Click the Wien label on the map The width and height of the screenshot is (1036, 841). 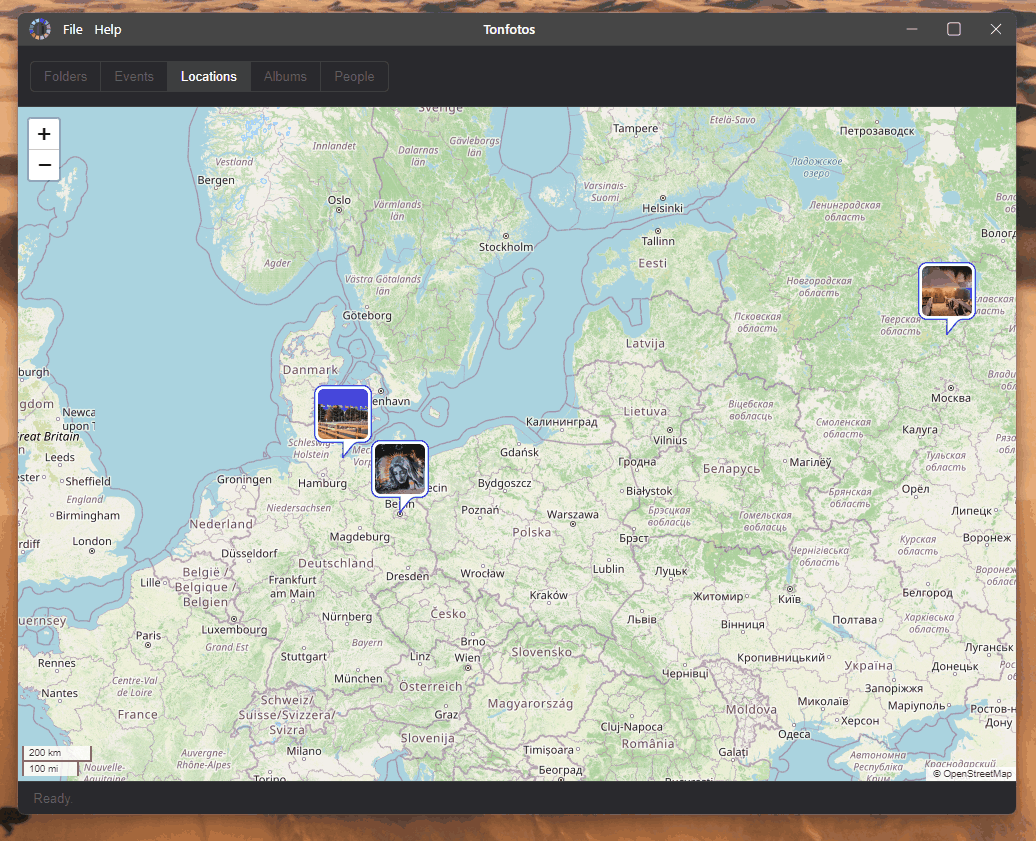(467, 658)
